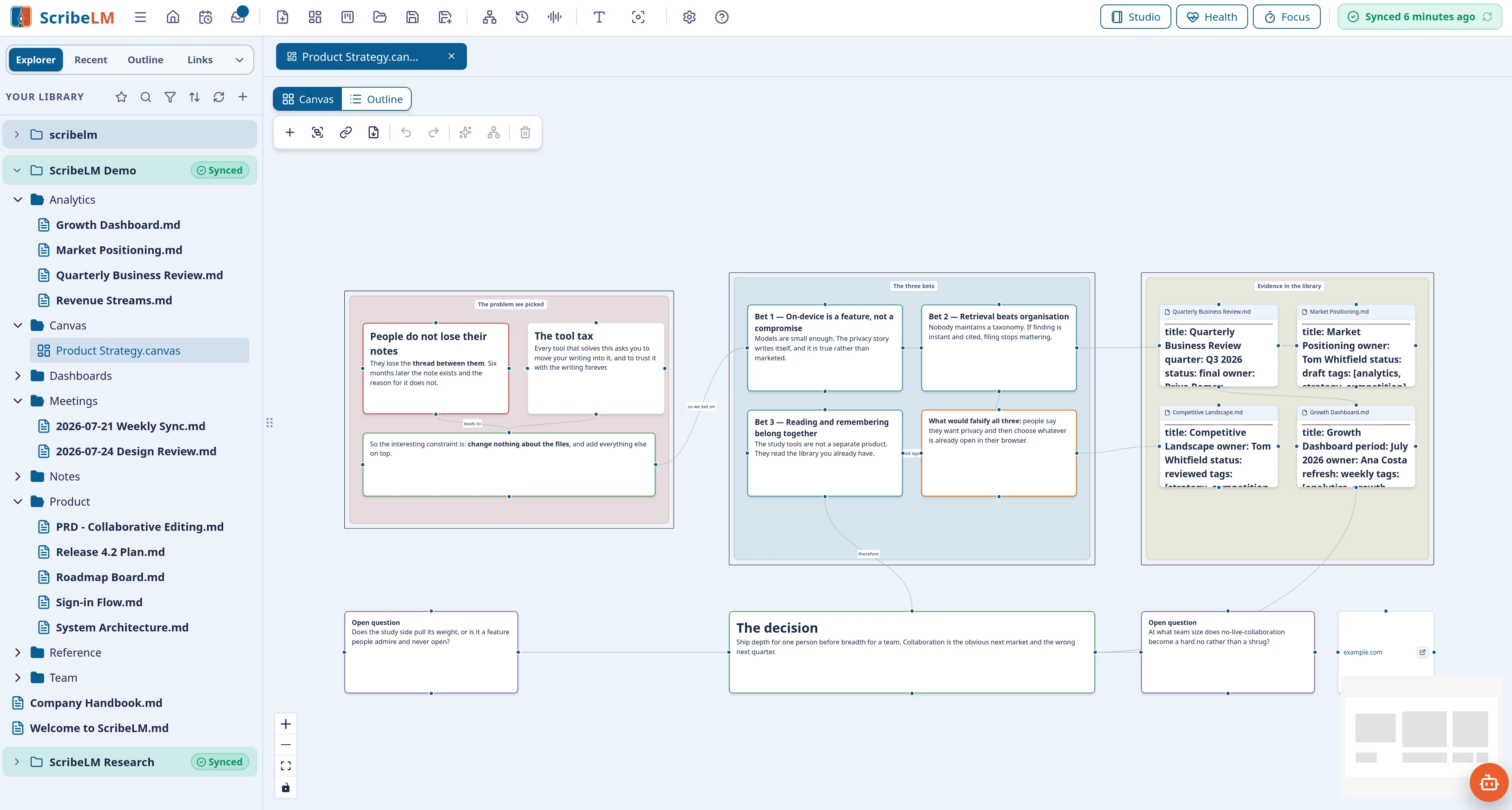Open the version history clock icon
Screen dimensions: 1512x810
coord(522,17)
